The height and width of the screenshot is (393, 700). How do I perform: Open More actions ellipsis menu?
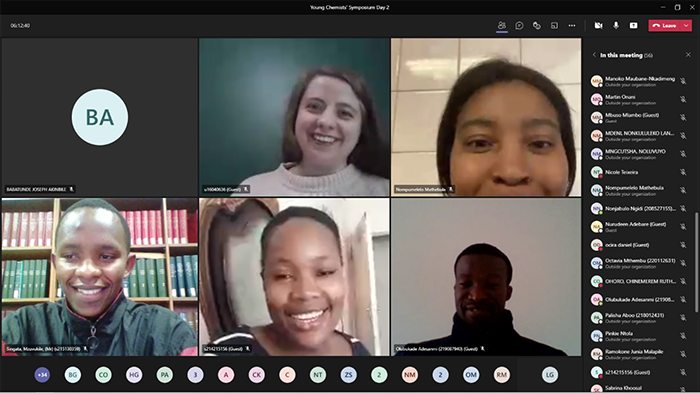[x=572, y=25]
